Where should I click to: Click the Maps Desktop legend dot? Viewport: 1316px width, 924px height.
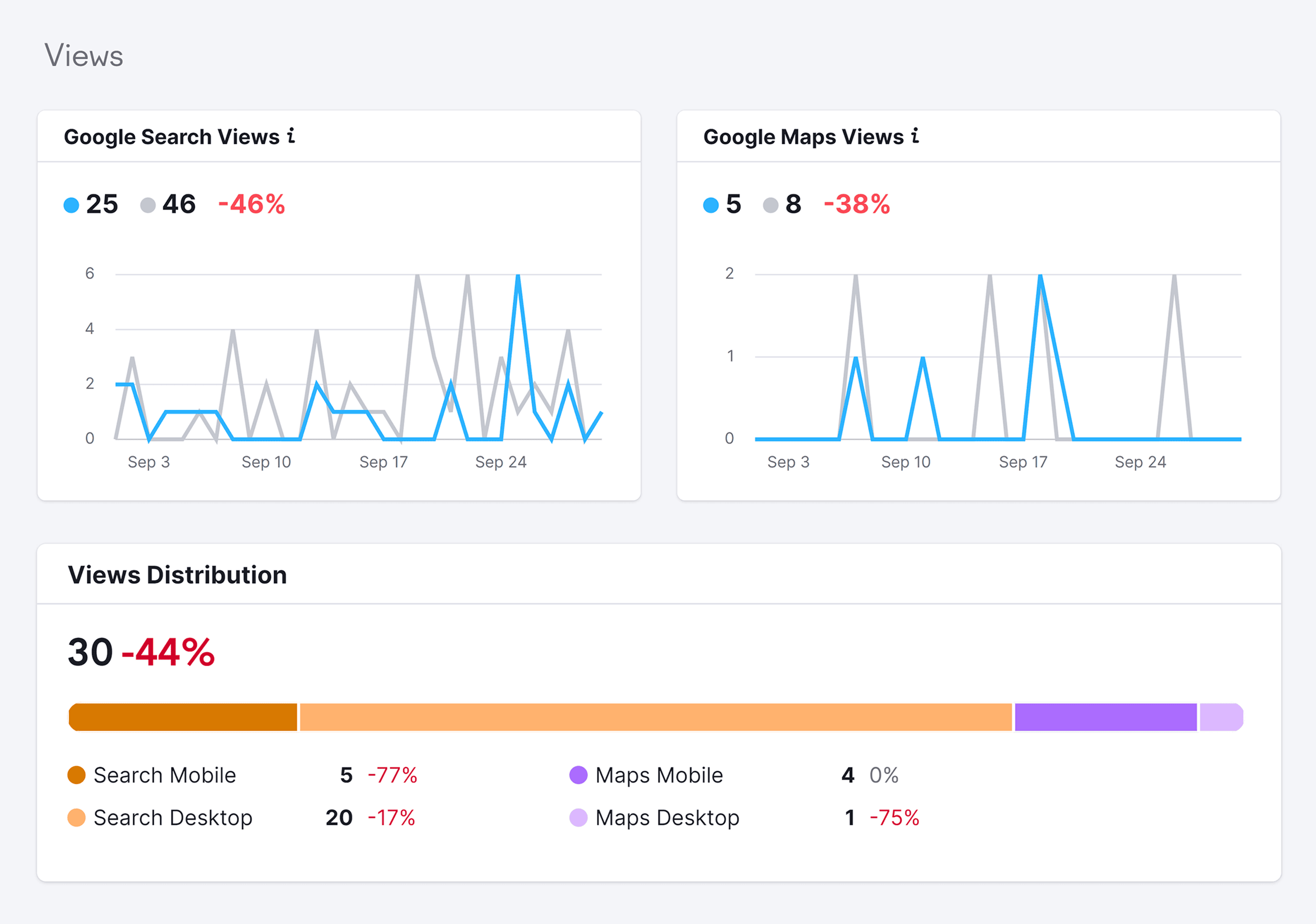point(578,817)
